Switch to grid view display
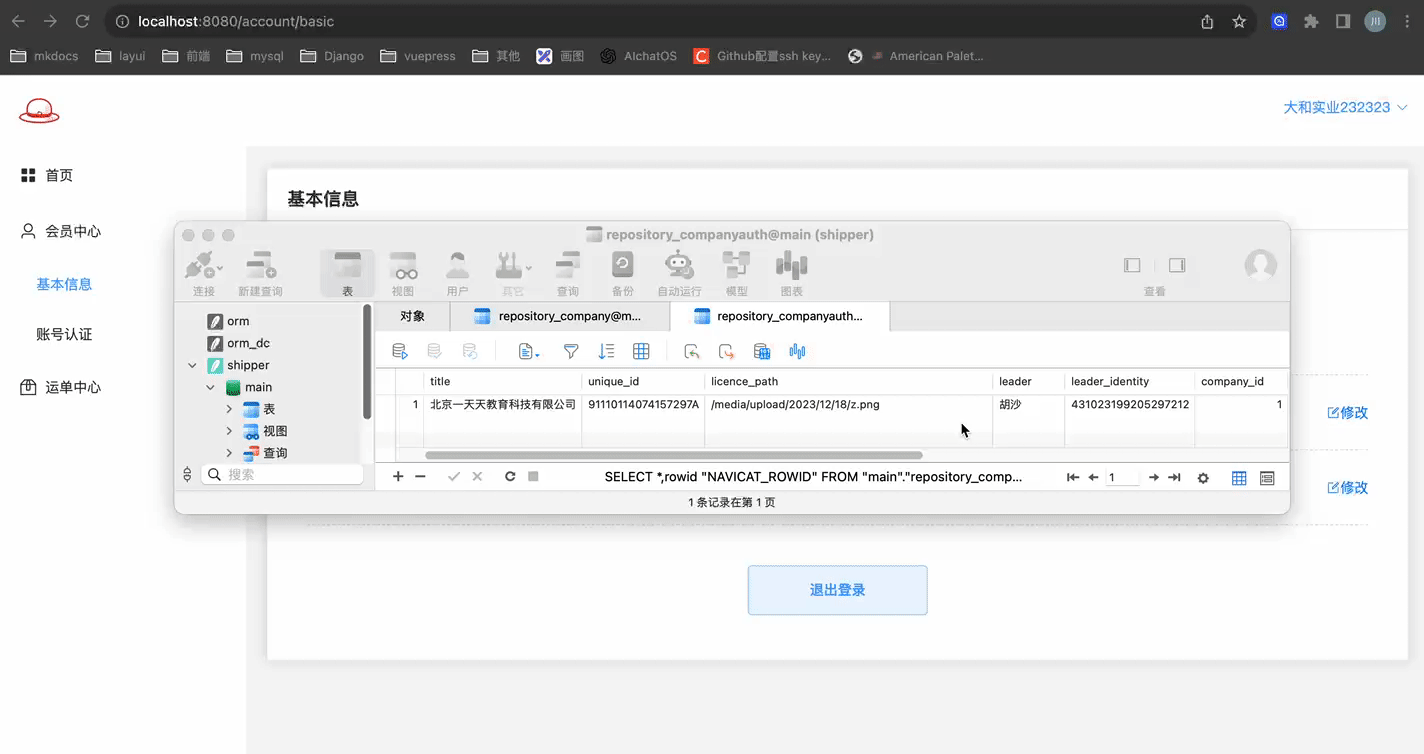The image size is (1424, 754). 1239,478
